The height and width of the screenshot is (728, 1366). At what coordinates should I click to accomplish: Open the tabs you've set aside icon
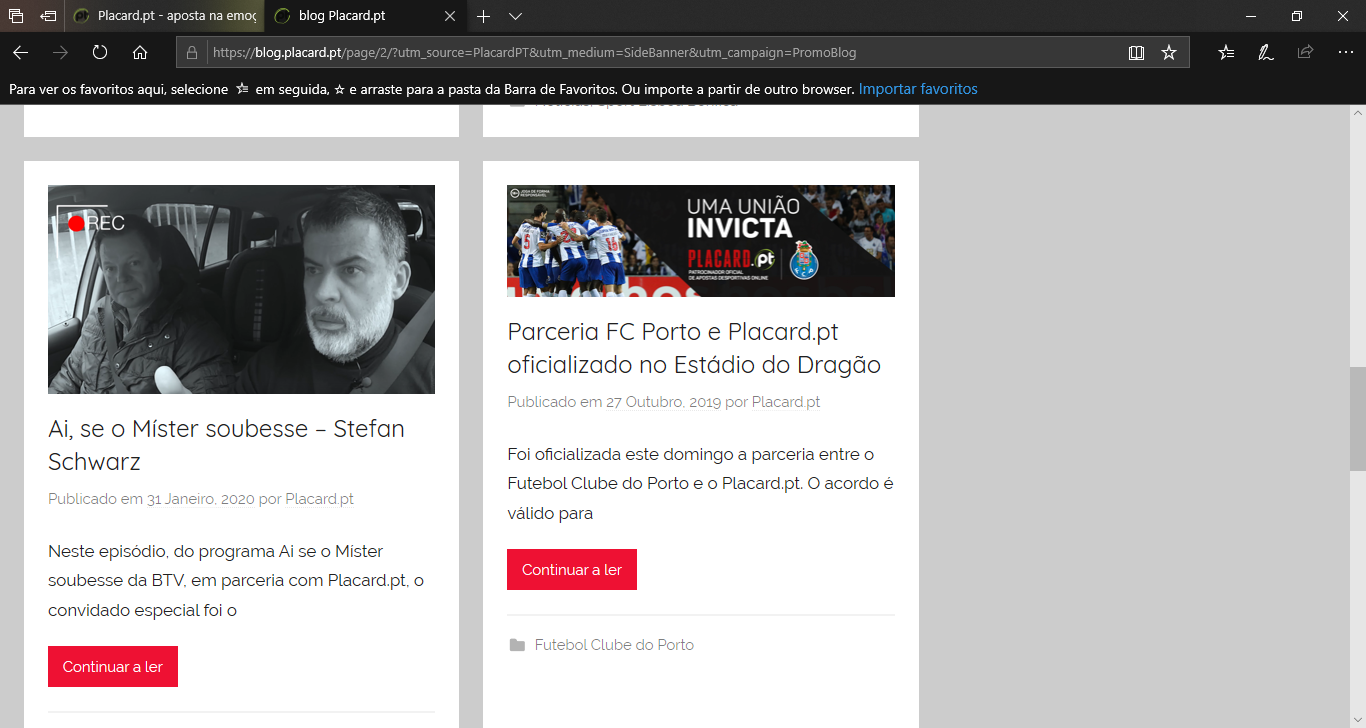pos(16,16)
